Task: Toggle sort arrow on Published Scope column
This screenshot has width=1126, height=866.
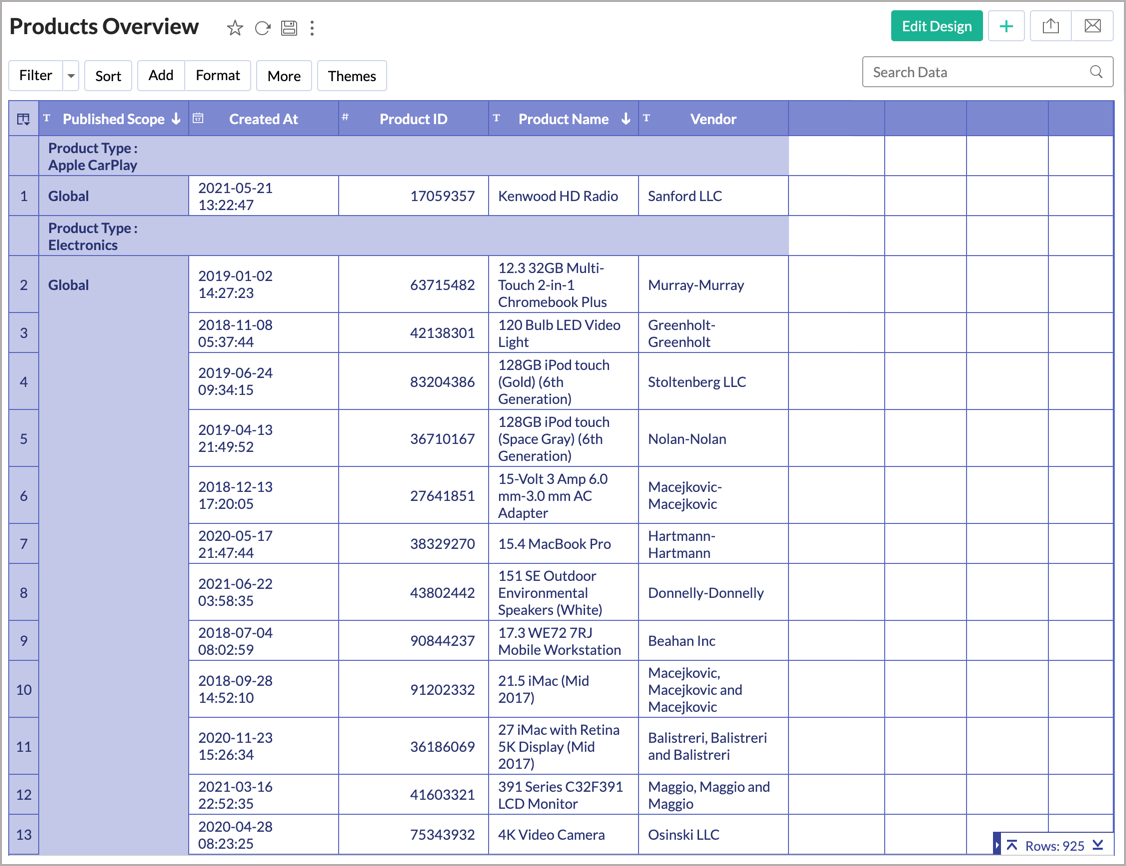Action: point(176,119)
